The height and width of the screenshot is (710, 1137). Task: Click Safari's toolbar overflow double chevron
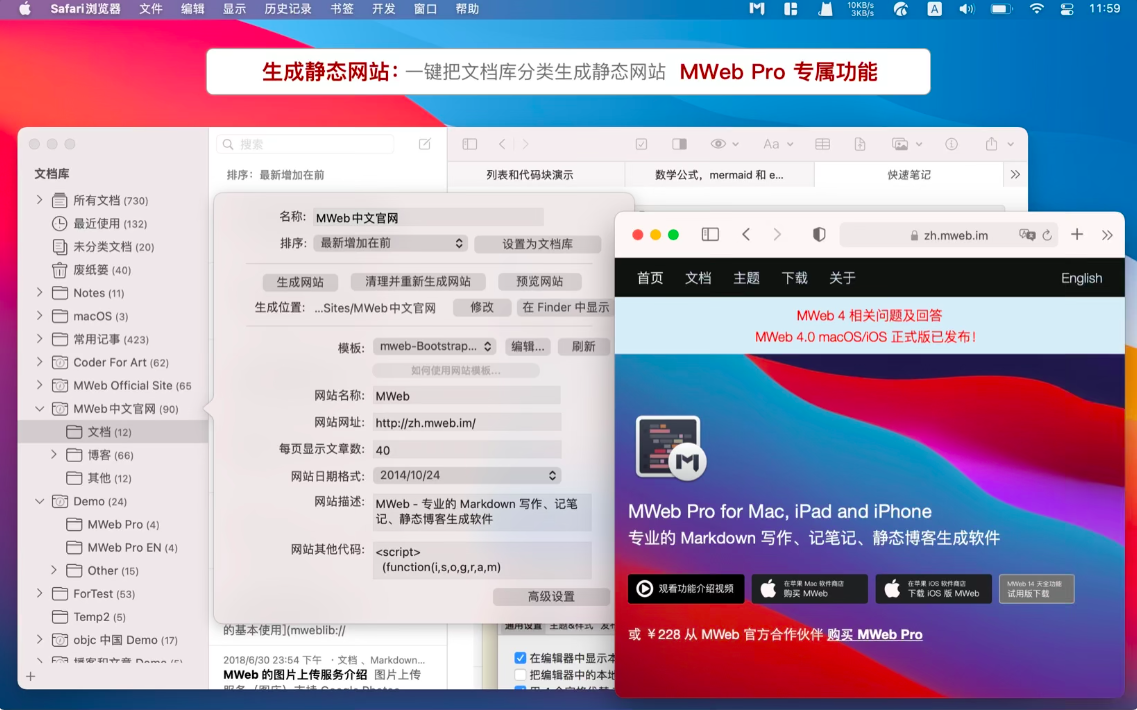pos(1107,234)
